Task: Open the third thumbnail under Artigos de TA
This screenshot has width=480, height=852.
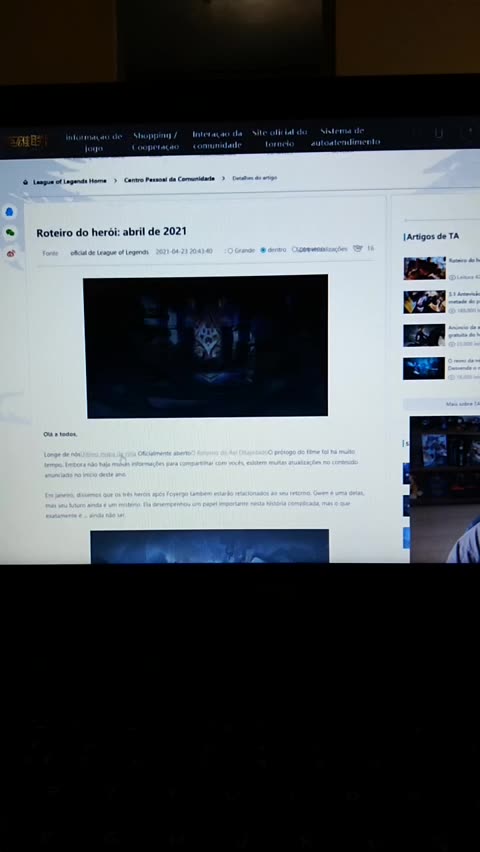Action: coord(425,335)
